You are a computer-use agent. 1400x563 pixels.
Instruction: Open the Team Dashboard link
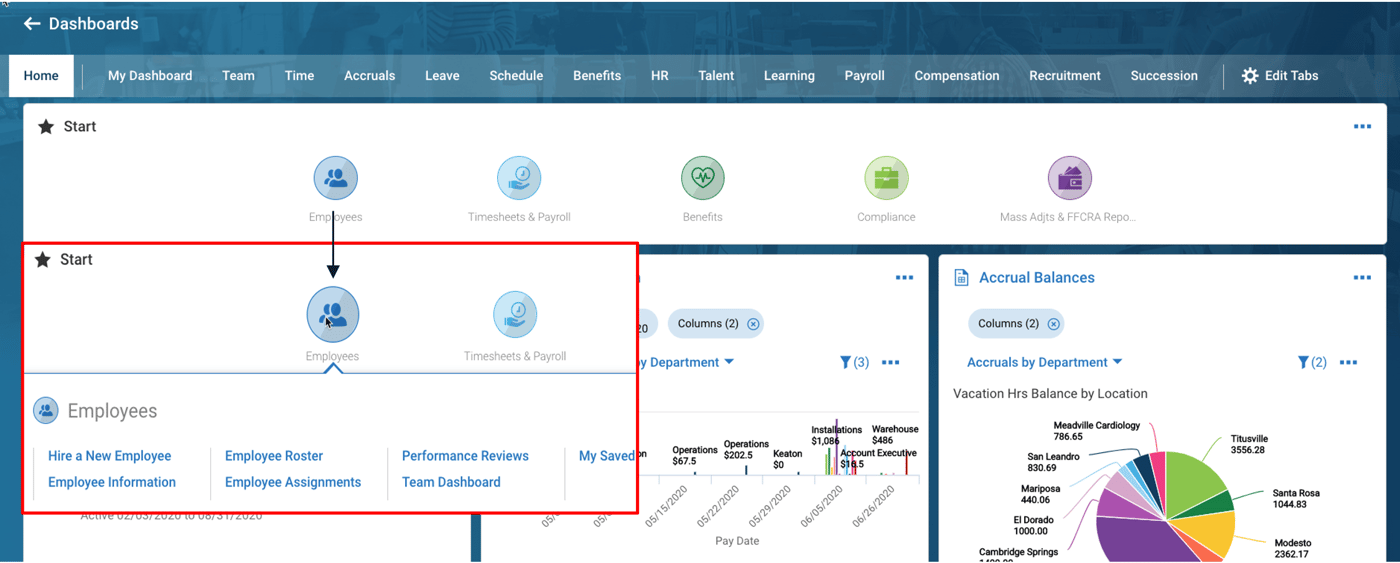pos(451,482)
